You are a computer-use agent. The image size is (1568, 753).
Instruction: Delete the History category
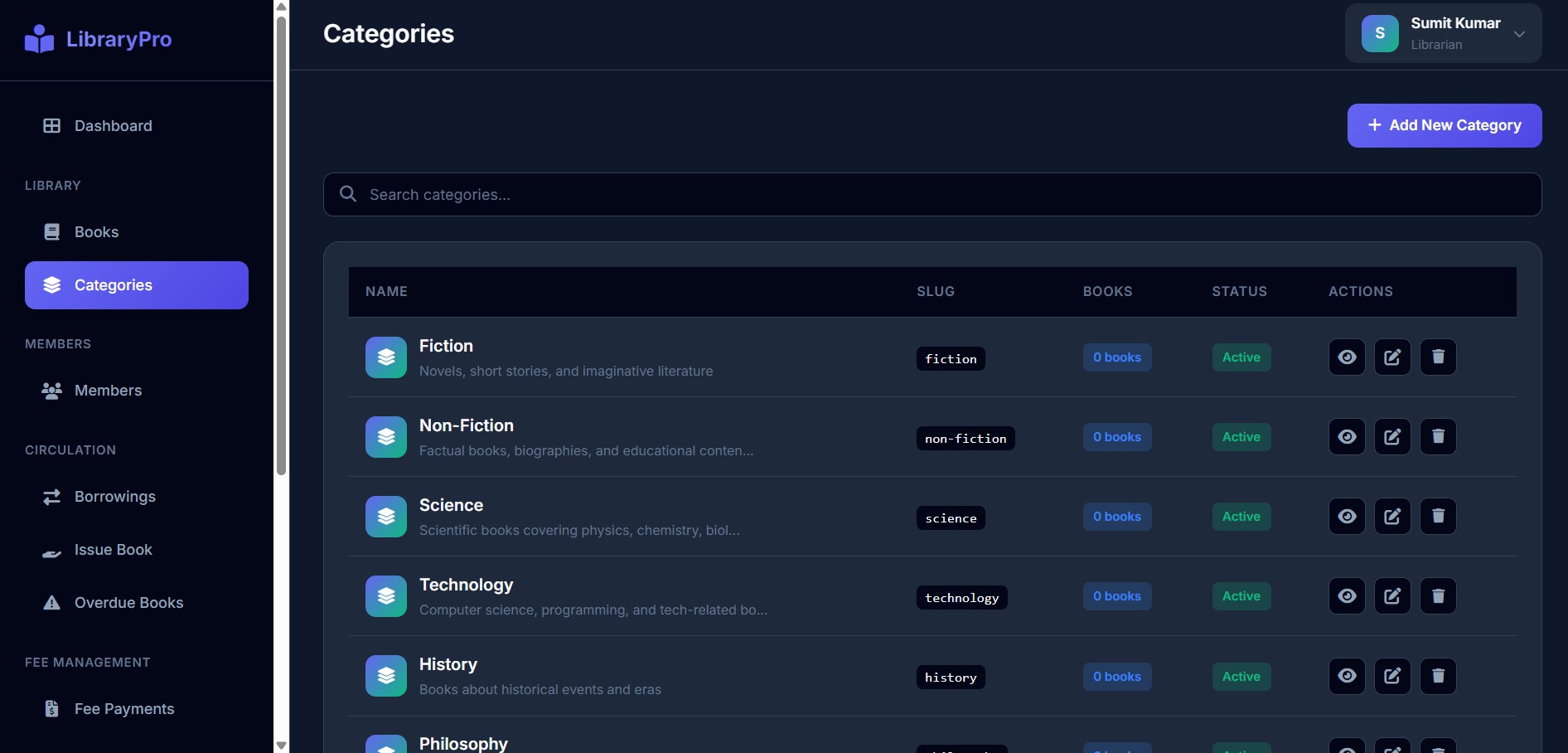pos(1438,677)
